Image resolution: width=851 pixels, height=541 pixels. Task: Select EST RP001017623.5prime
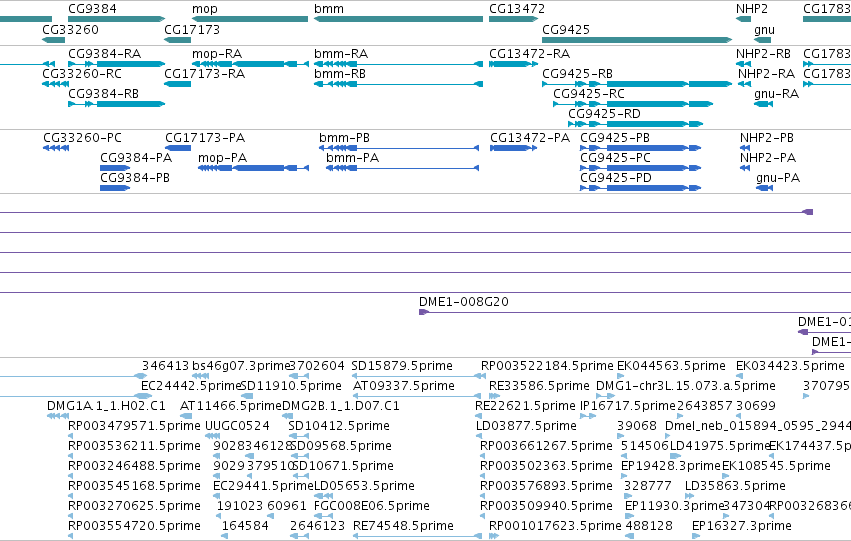pos(494,536)
